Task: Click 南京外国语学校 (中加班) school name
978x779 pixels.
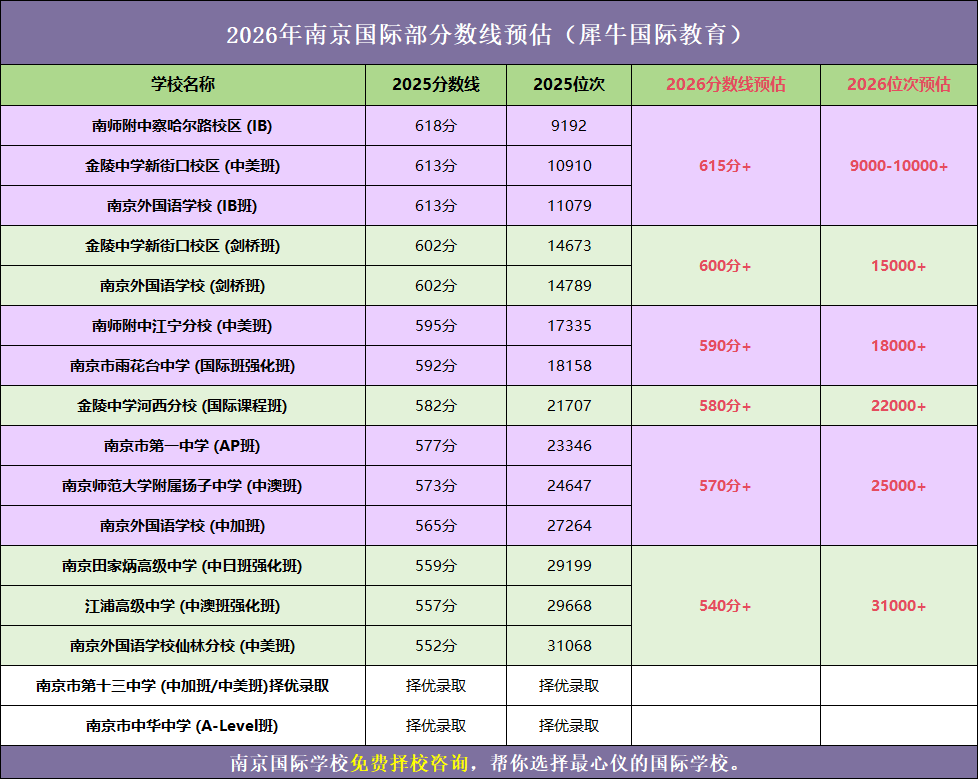Action: [x=182, y=526]
